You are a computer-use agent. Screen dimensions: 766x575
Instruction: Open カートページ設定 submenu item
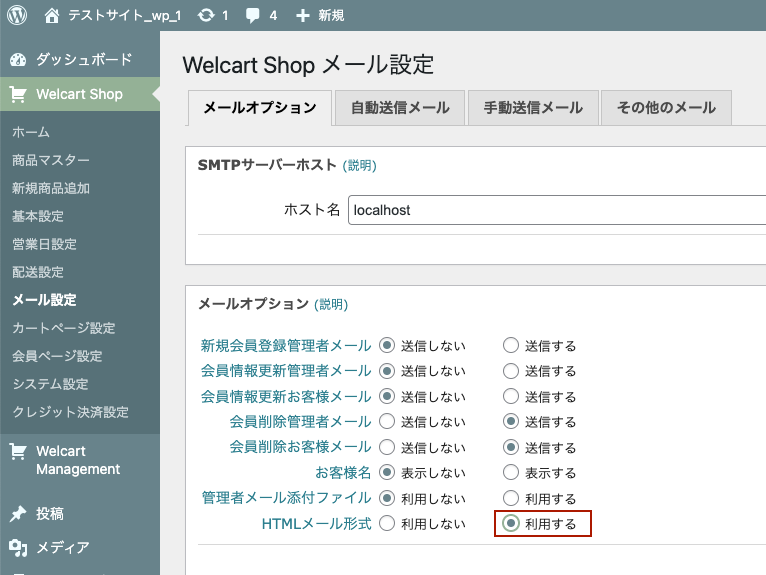(x=64, y=328)
